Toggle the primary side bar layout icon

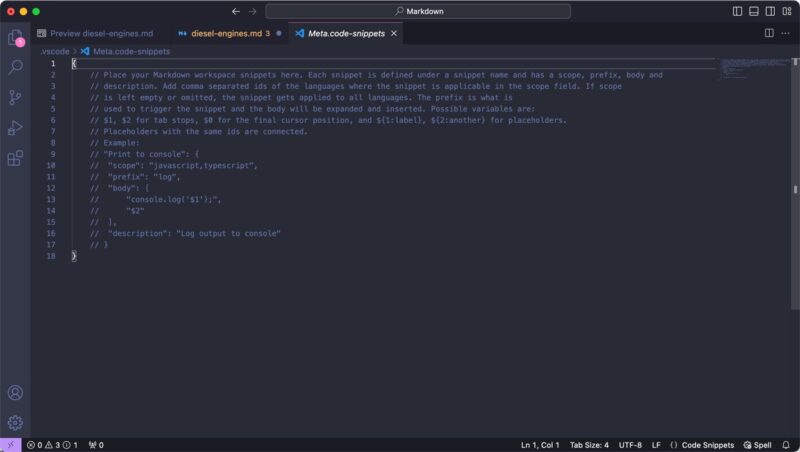pyautogui.click(x=737, y=11)
